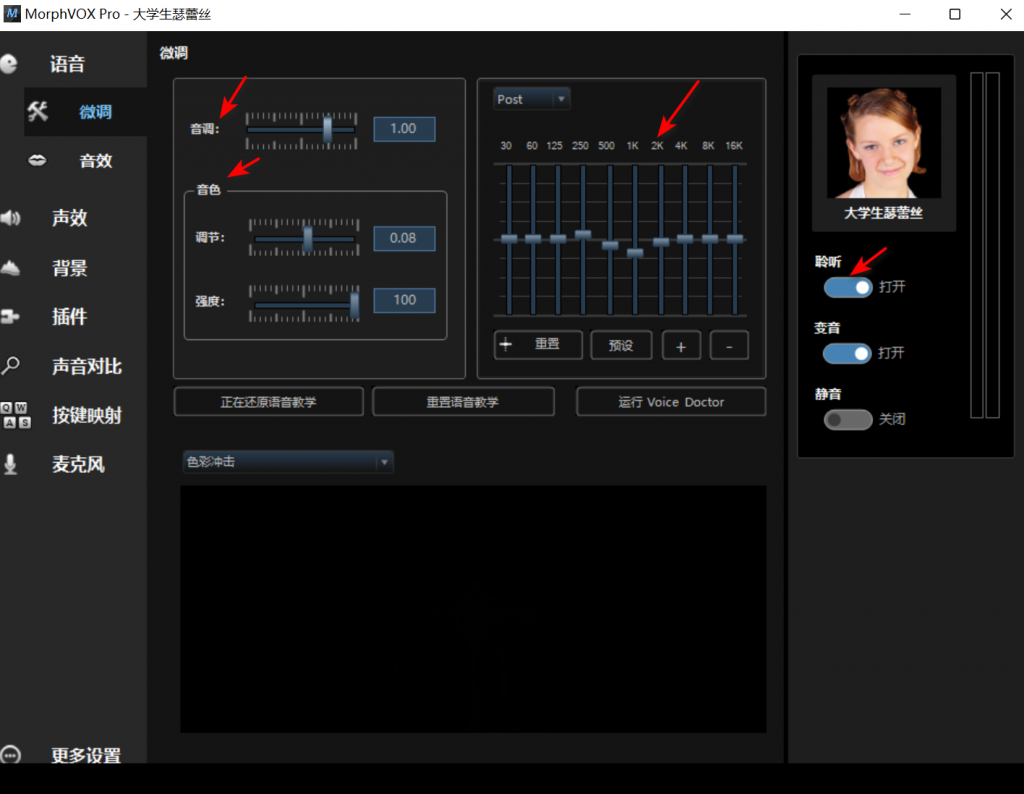
Task: Click the plugin icon next to 插件
Action: [x=10, y=317]
